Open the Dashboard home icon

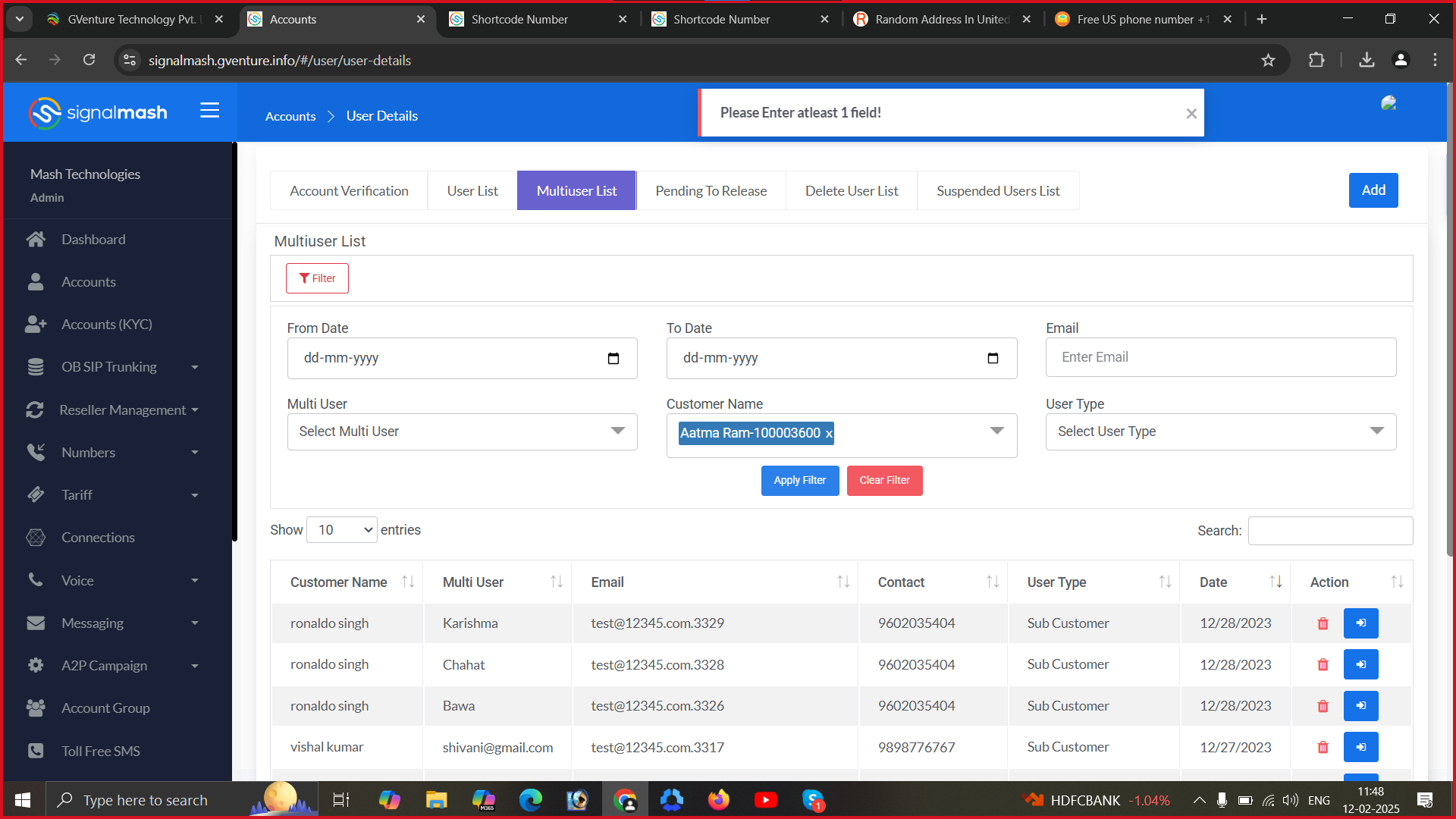pyautogui.click(x=36, y=240)
